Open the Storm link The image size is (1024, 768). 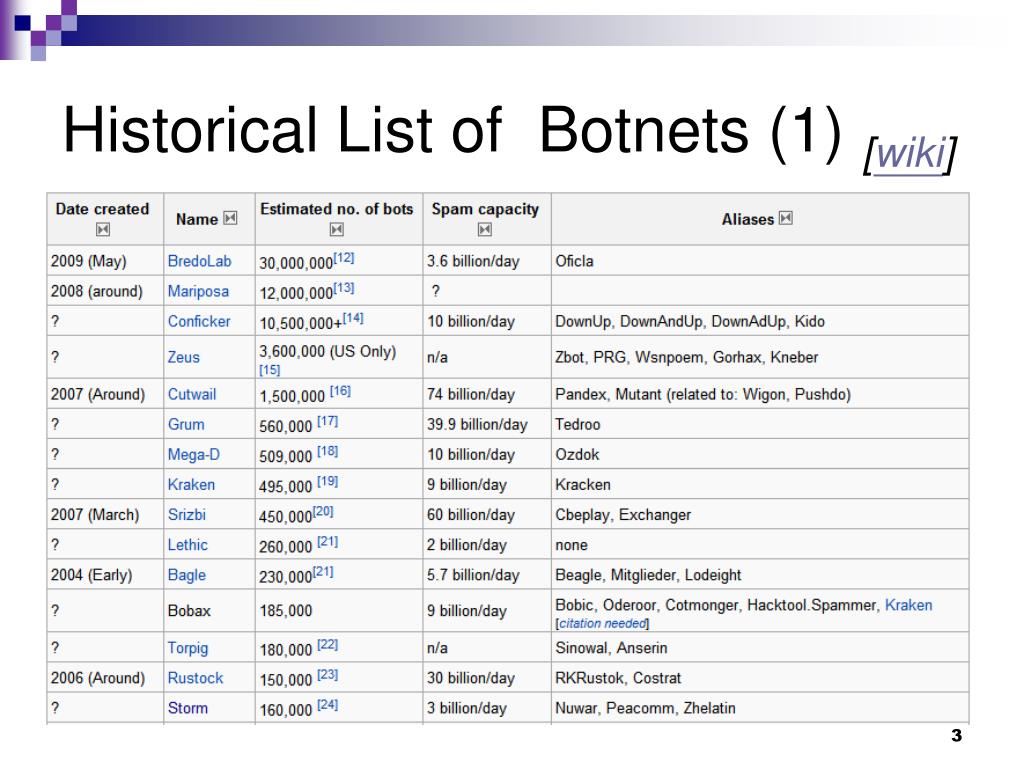[187, 708]
